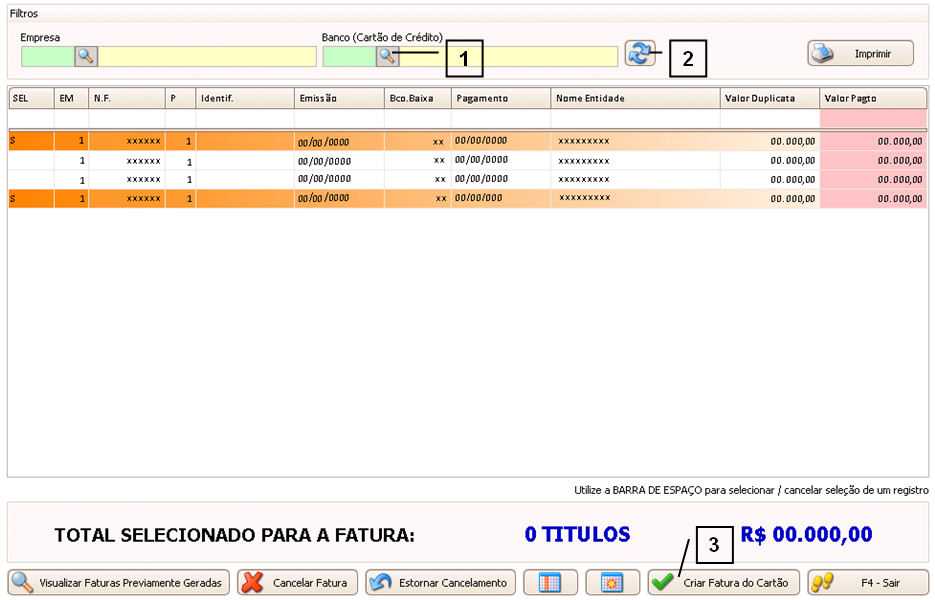
Task: Open Visualizar Faturas Previamente Geradas
Action: [x=120, y=582]
